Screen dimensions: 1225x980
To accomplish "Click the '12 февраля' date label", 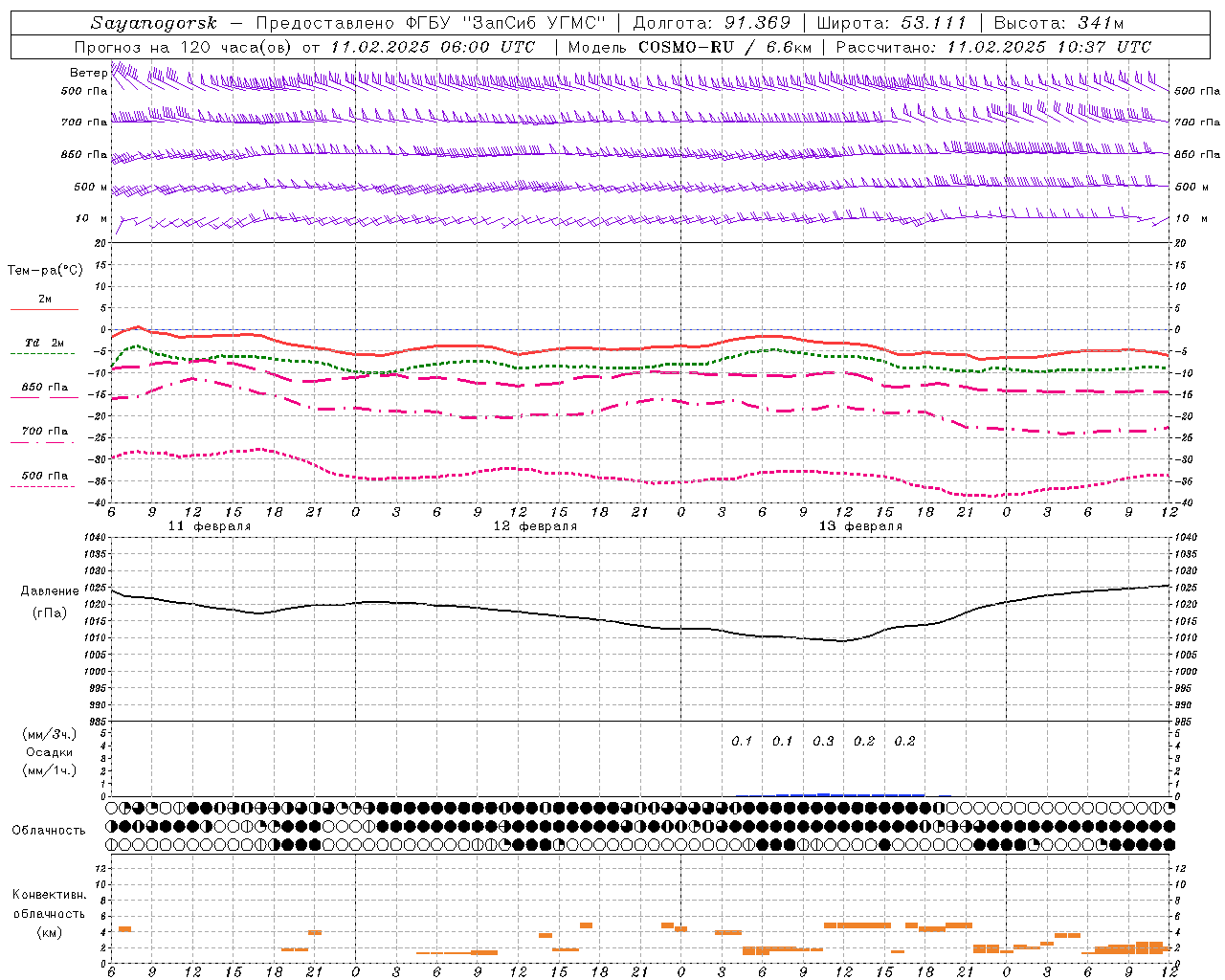I will tap(535, 526).
